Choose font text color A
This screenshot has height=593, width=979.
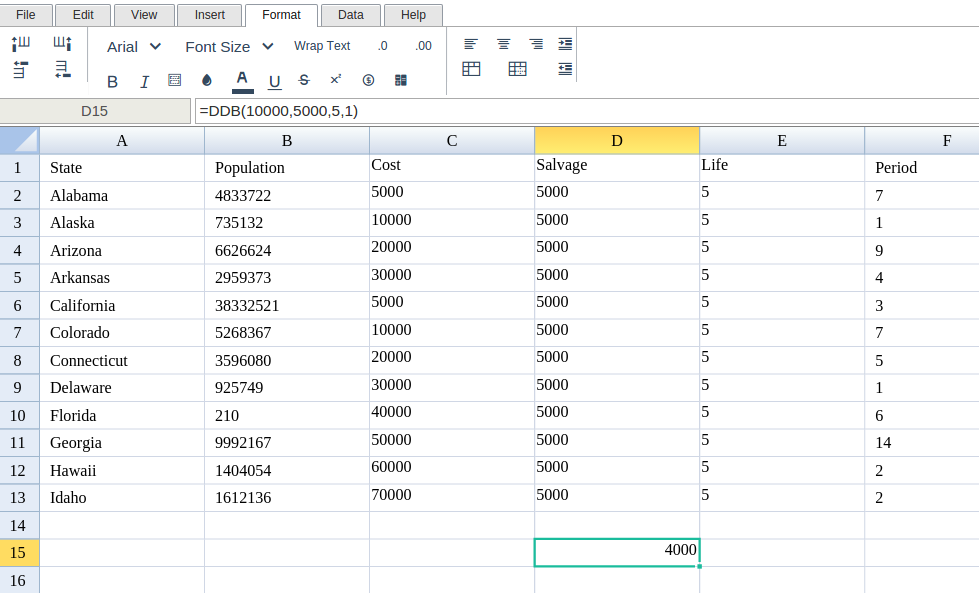pos(242,81)
